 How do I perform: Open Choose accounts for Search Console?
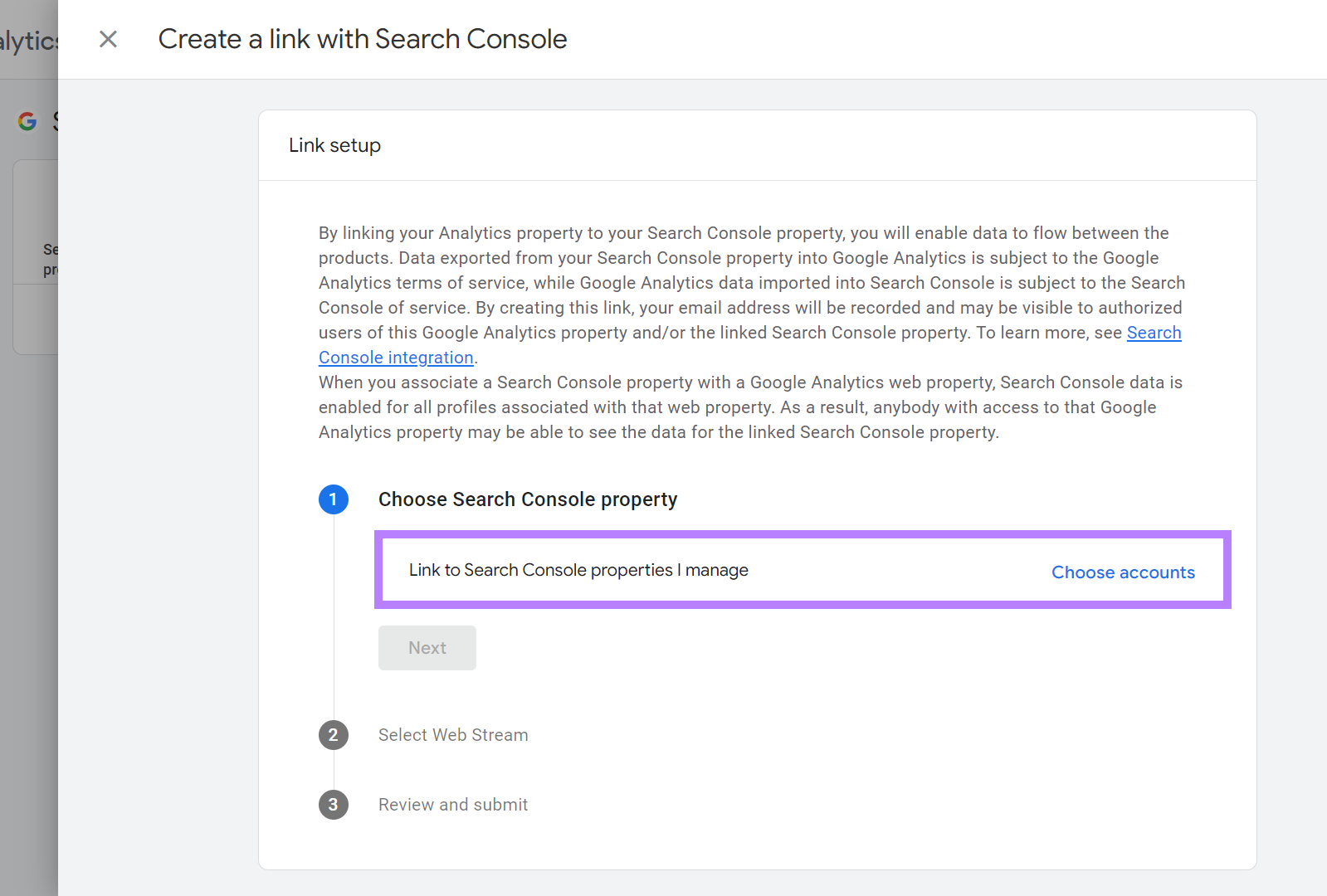click(x=1123, y=572)
